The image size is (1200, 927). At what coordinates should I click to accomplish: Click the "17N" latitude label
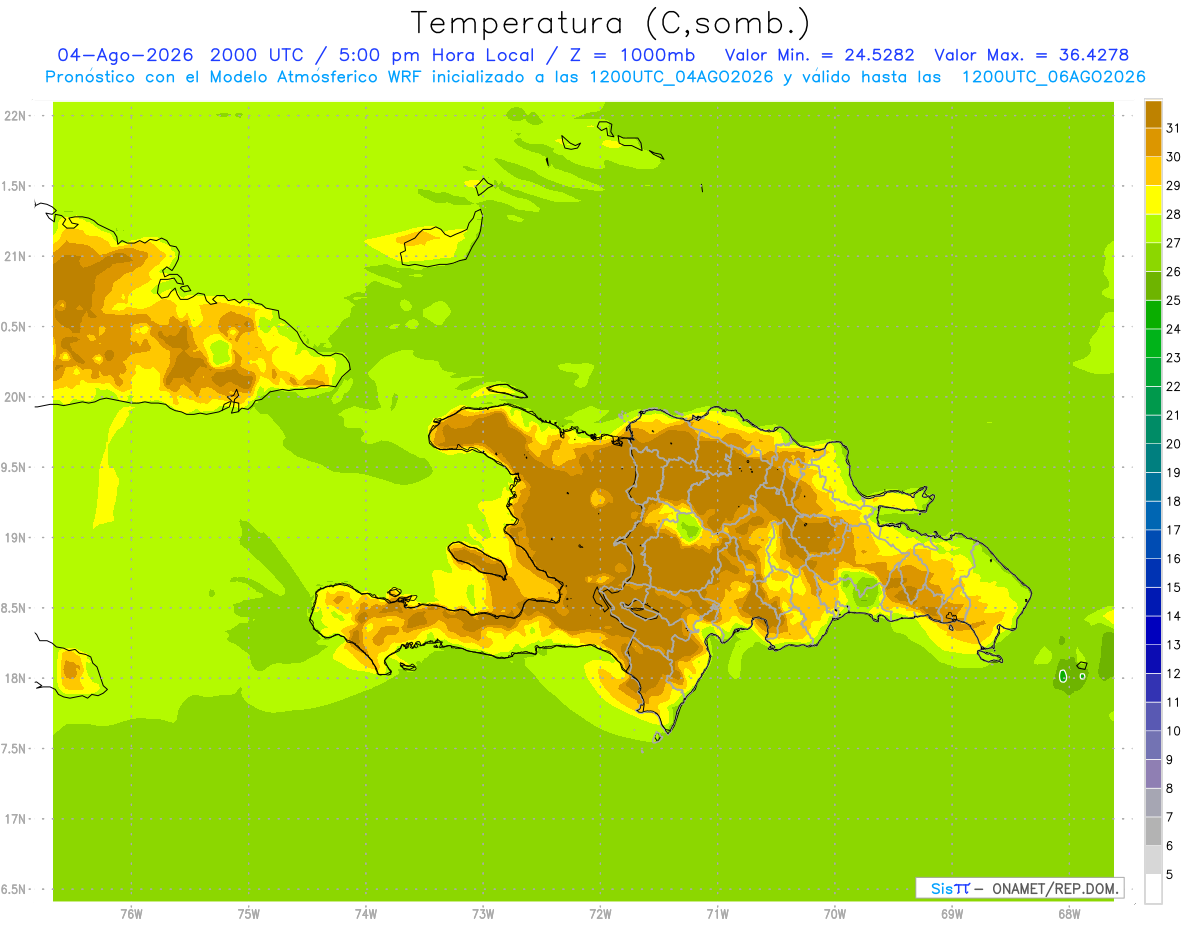click(x=17, y=819)
